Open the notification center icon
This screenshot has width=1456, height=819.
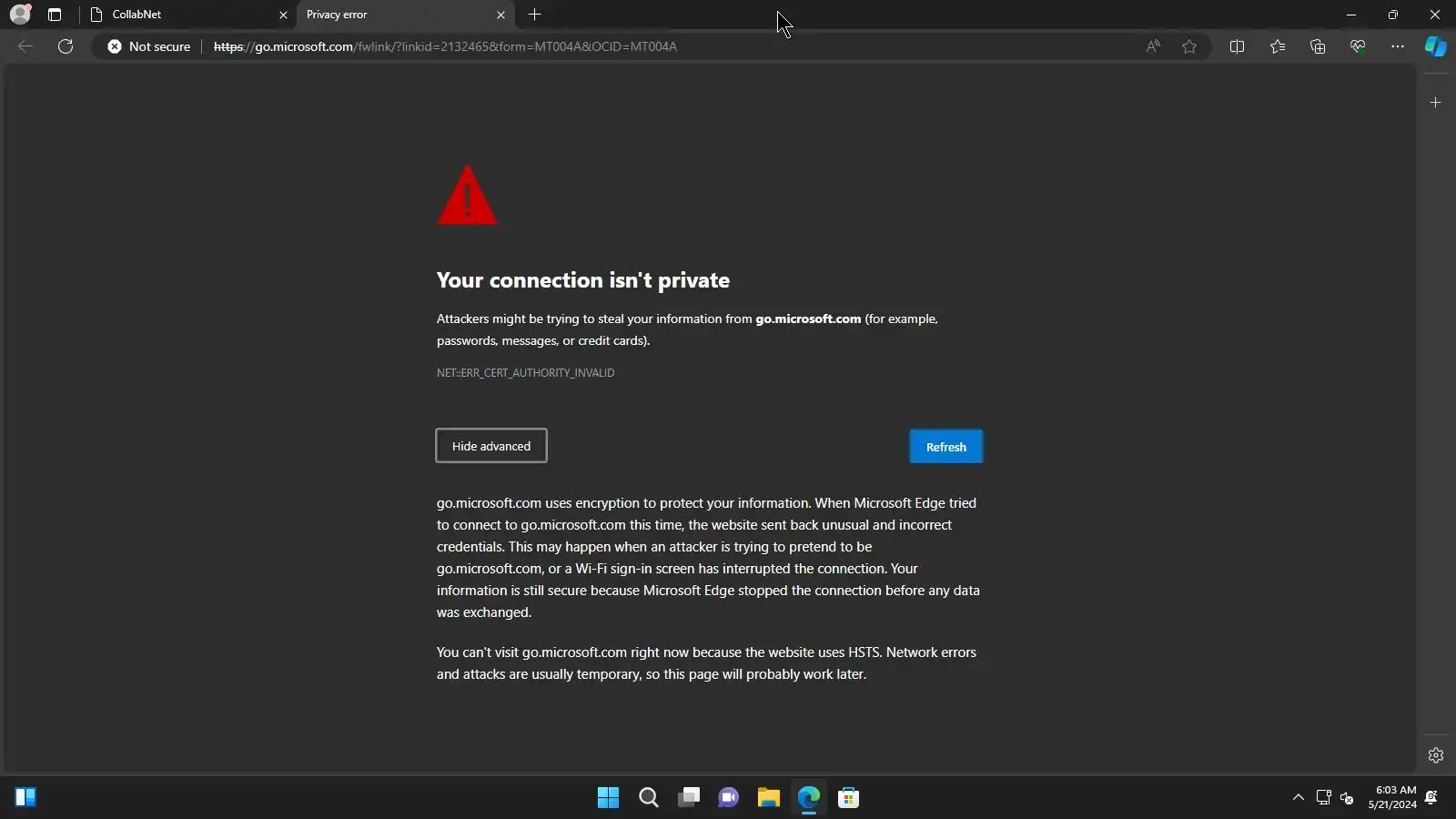1431,798
